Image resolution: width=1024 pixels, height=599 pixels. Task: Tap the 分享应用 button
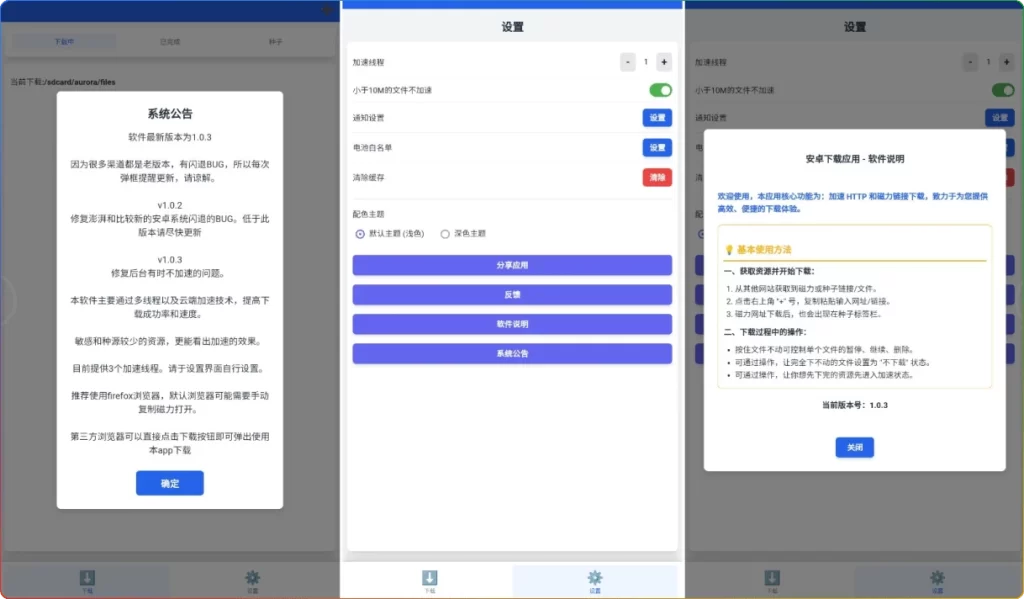511,265
